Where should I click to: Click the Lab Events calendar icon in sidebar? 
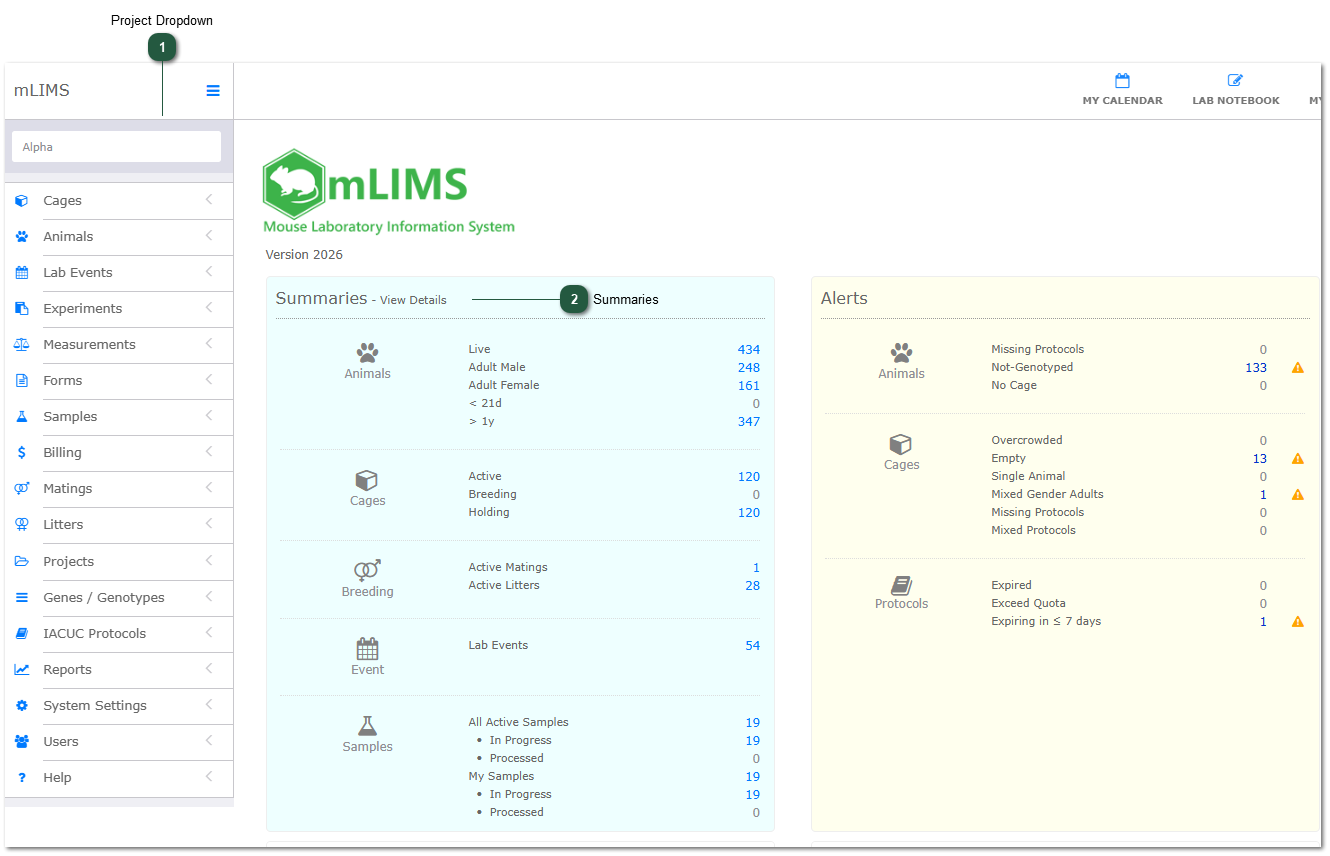point(22,273)
